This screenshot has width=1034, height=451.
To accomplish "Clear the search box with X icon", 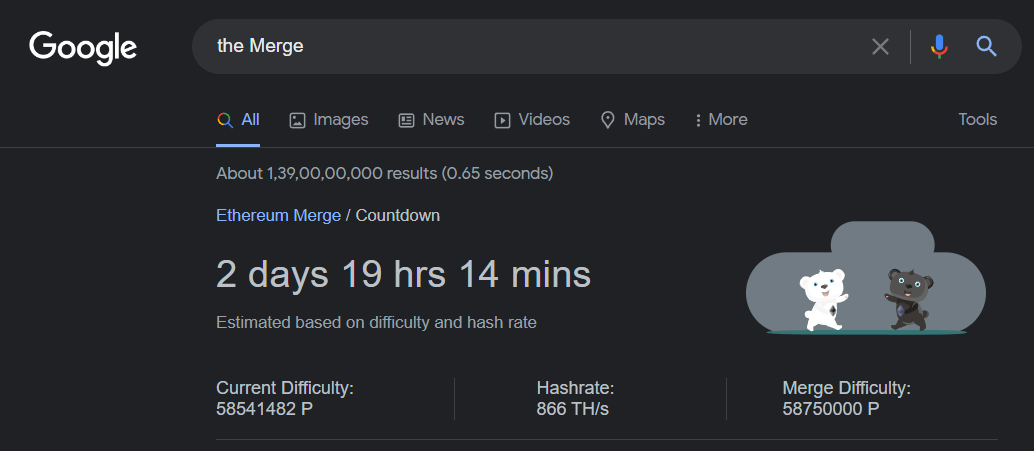I will (x=880, y=47).
